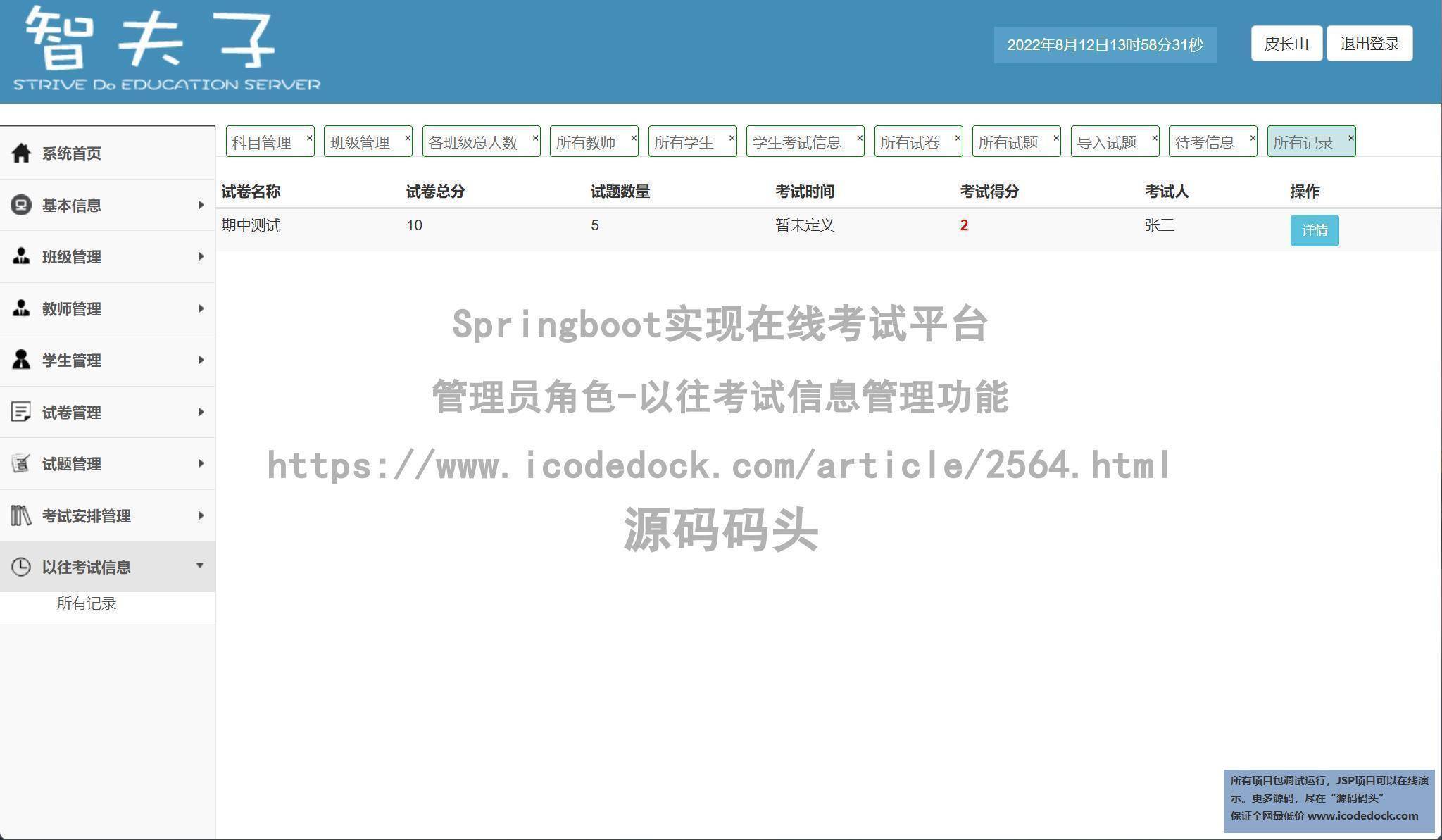Image resolution: width=1442 pixels, height=840 pixels.
Task: Click the 学生管理 student icon
Action: click(20, 360)
